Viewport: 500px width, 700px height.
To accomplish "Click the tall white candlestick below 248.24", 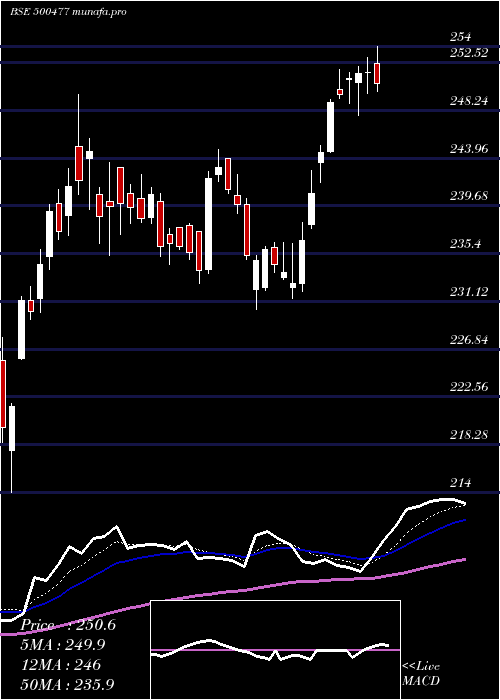I will coord(330,127).
